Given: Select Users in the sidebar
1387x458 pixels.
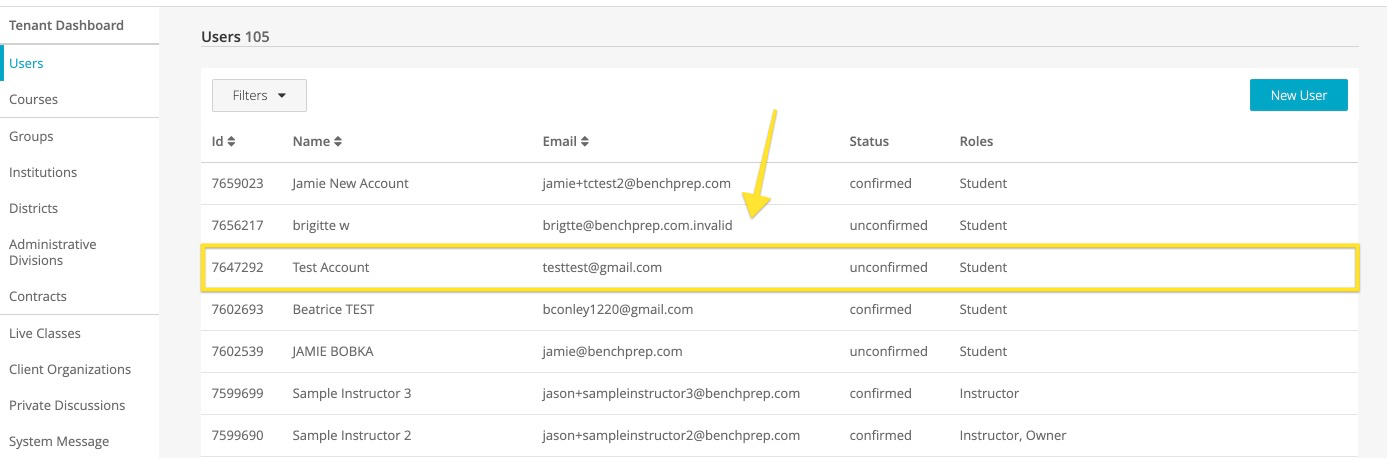Looking at the screenshot, I should [x=26, y=63].
